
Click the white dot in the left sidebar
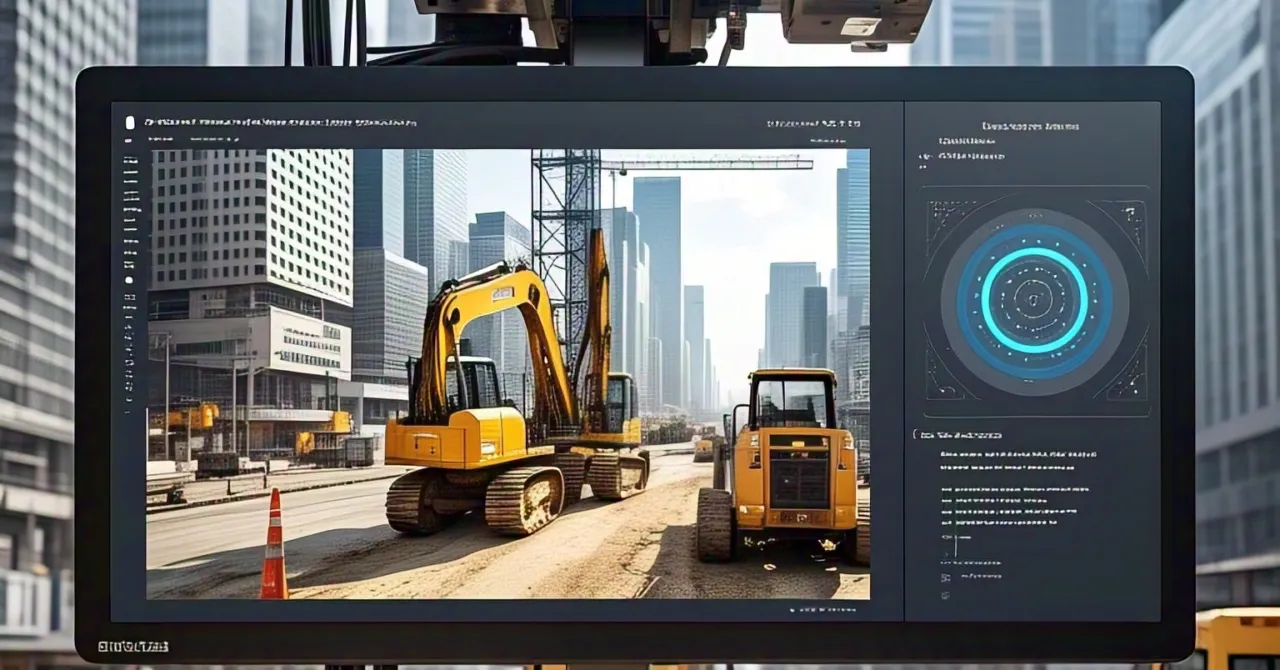(129, 280)
